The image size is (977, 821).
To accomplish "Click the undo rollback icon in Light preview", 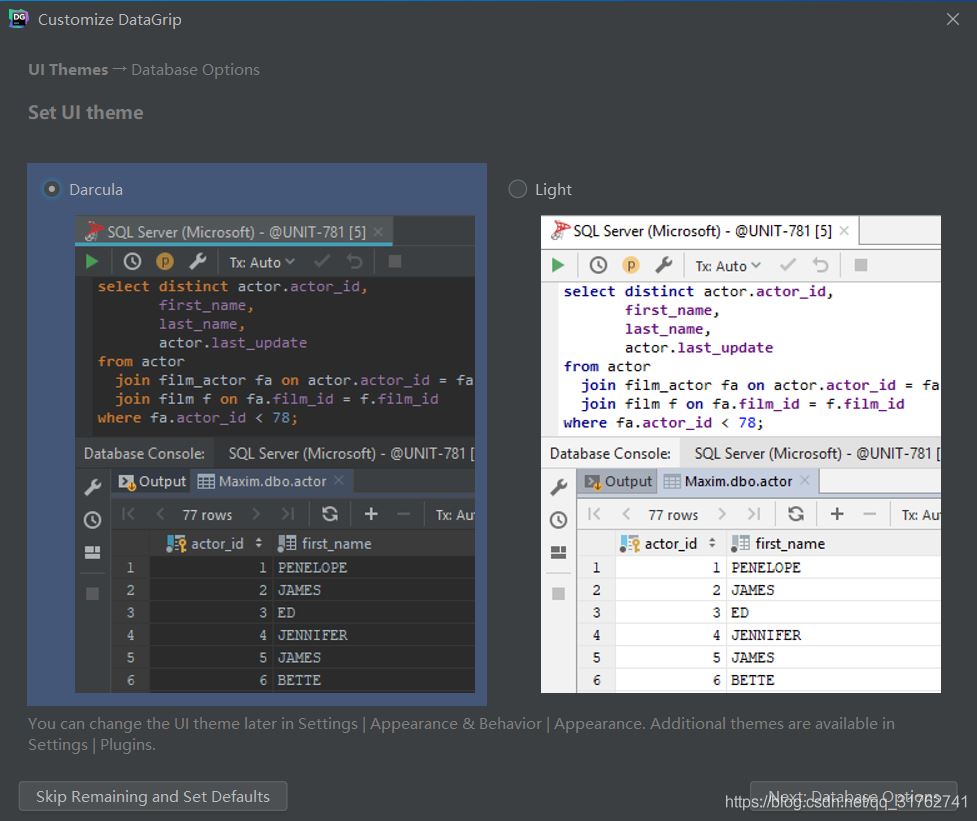I will (x=821, y=265).
